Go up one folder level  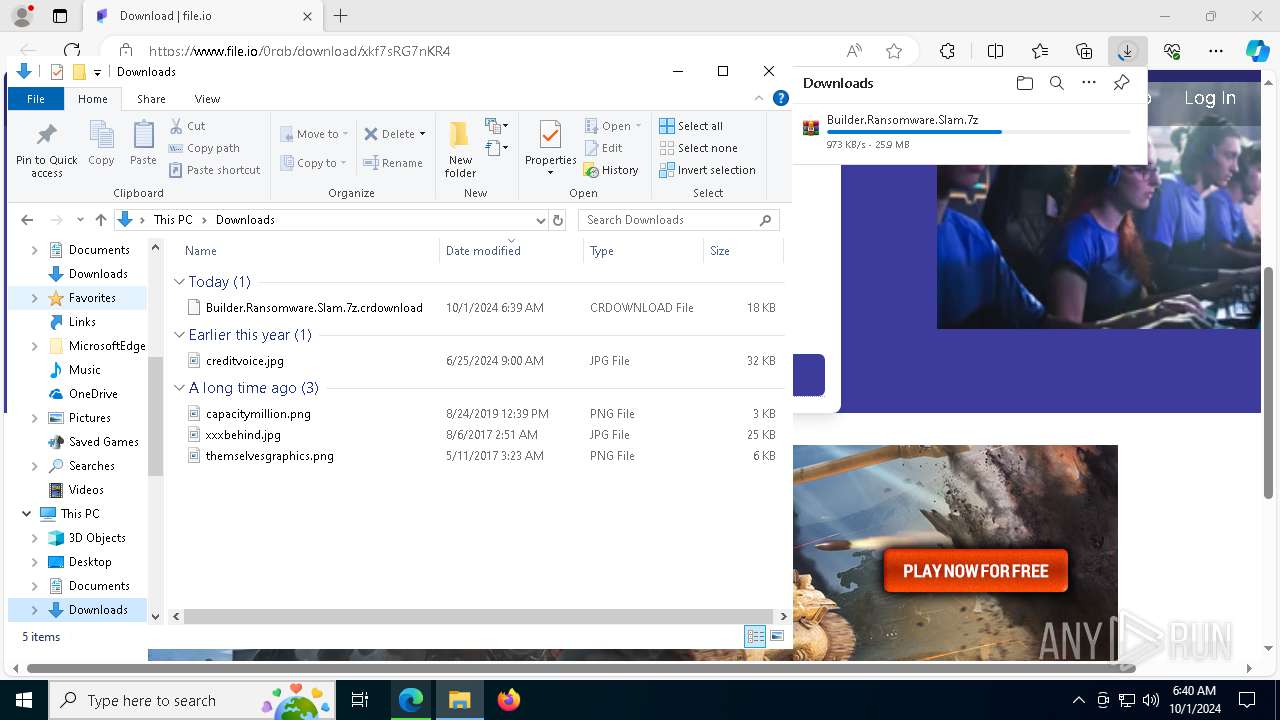101,220
